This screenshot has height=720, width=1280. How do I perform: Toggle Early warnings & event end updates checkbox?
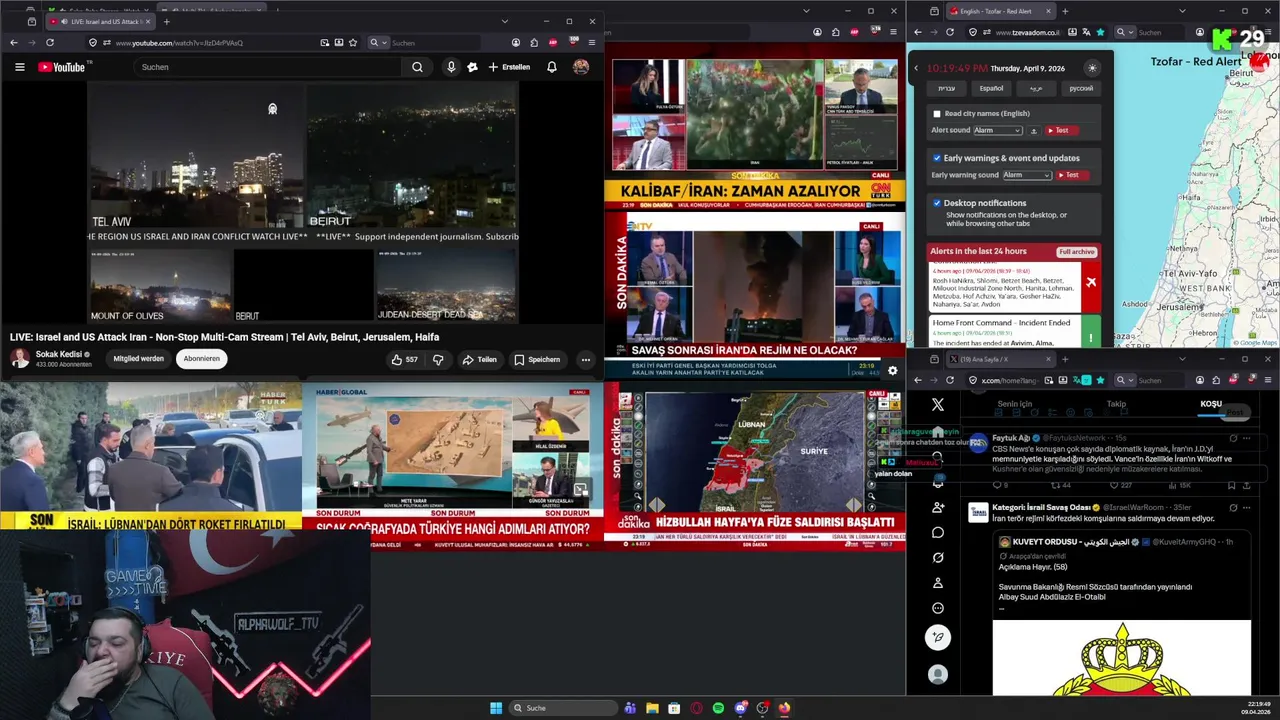pyautogui.click(x=937, y=158)
